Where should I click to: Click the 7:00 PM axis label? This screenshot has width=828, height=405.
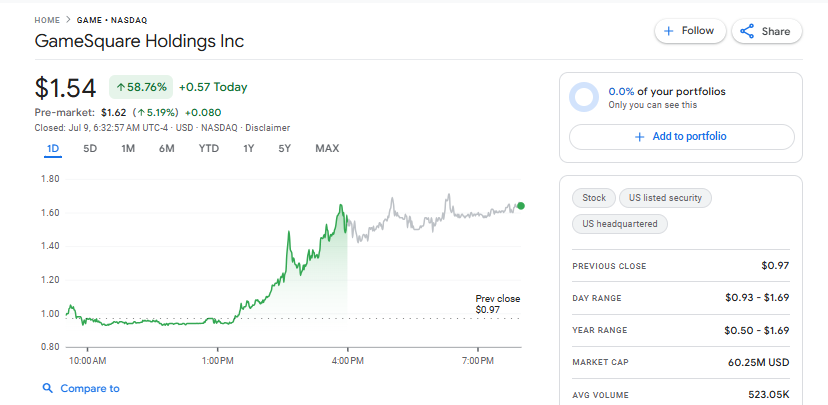478,361
